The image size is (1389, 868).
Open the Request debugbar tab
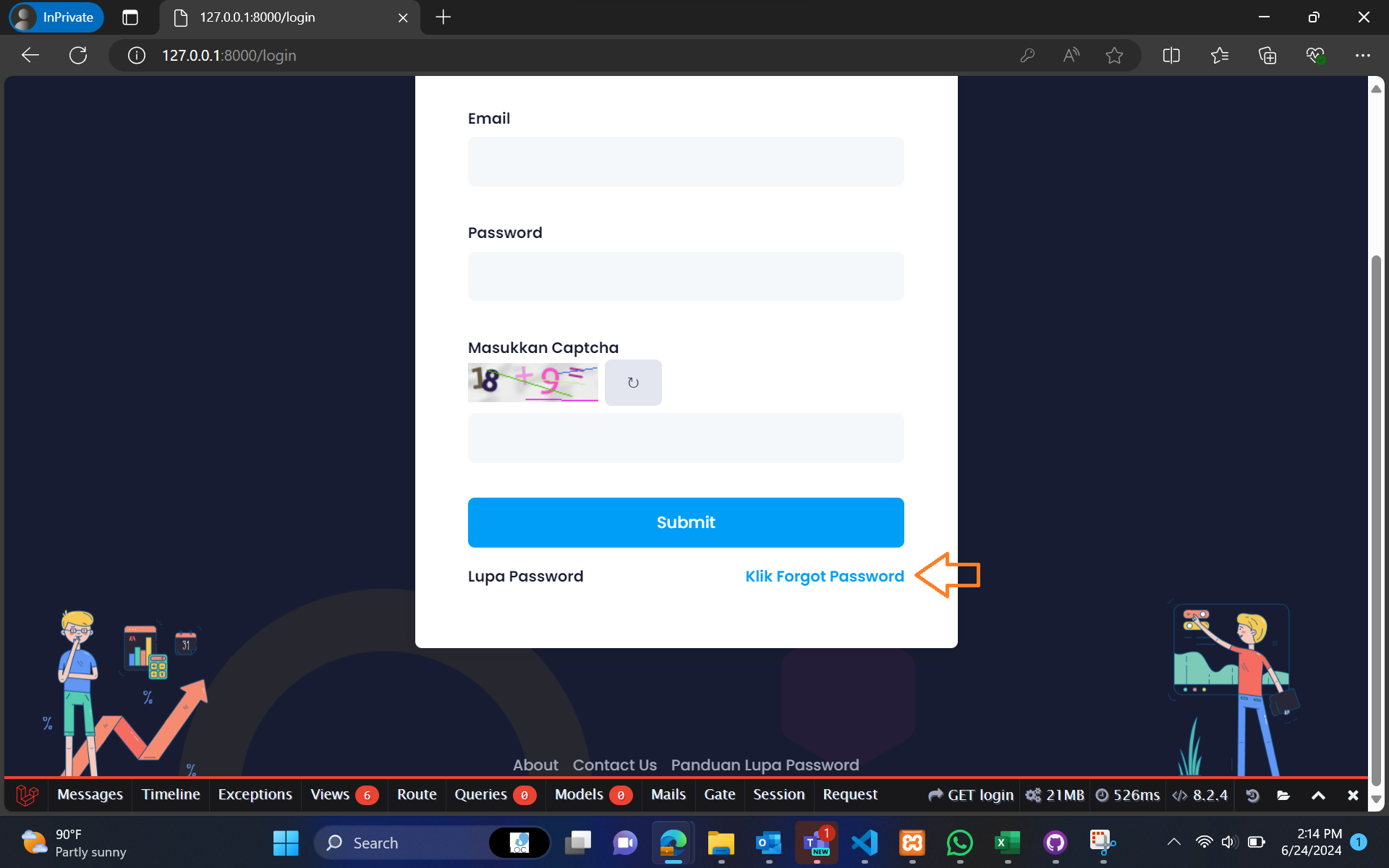[850, 795]
